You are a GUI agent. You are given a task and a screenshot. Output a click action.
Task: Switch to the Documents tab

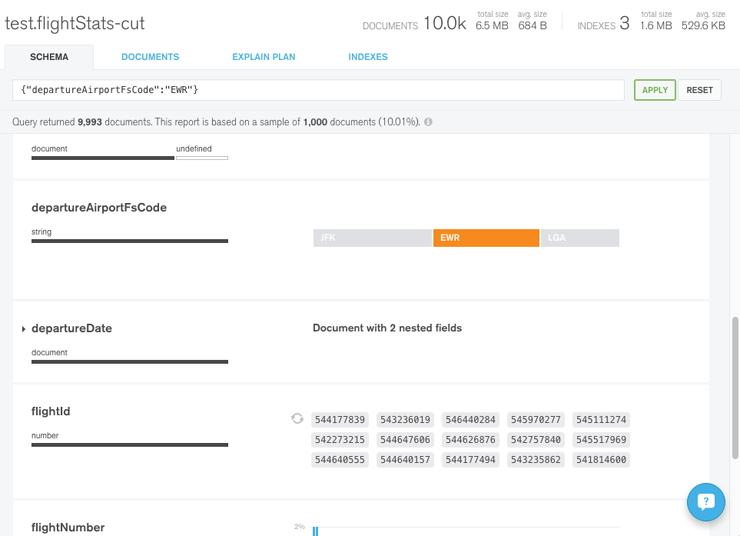[x=150, y=57]
